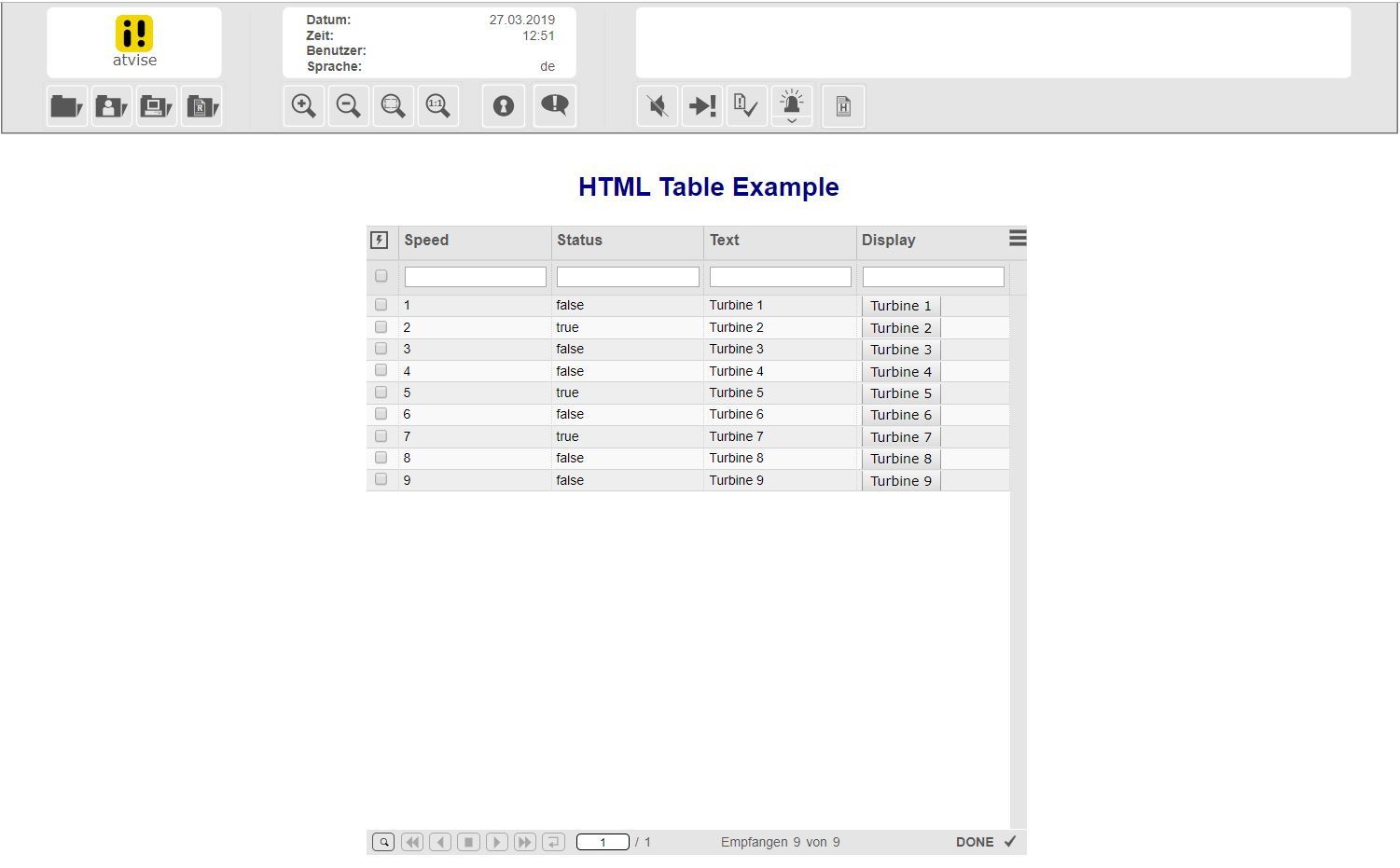Check the checkbox for row 1

coord(381,305)
